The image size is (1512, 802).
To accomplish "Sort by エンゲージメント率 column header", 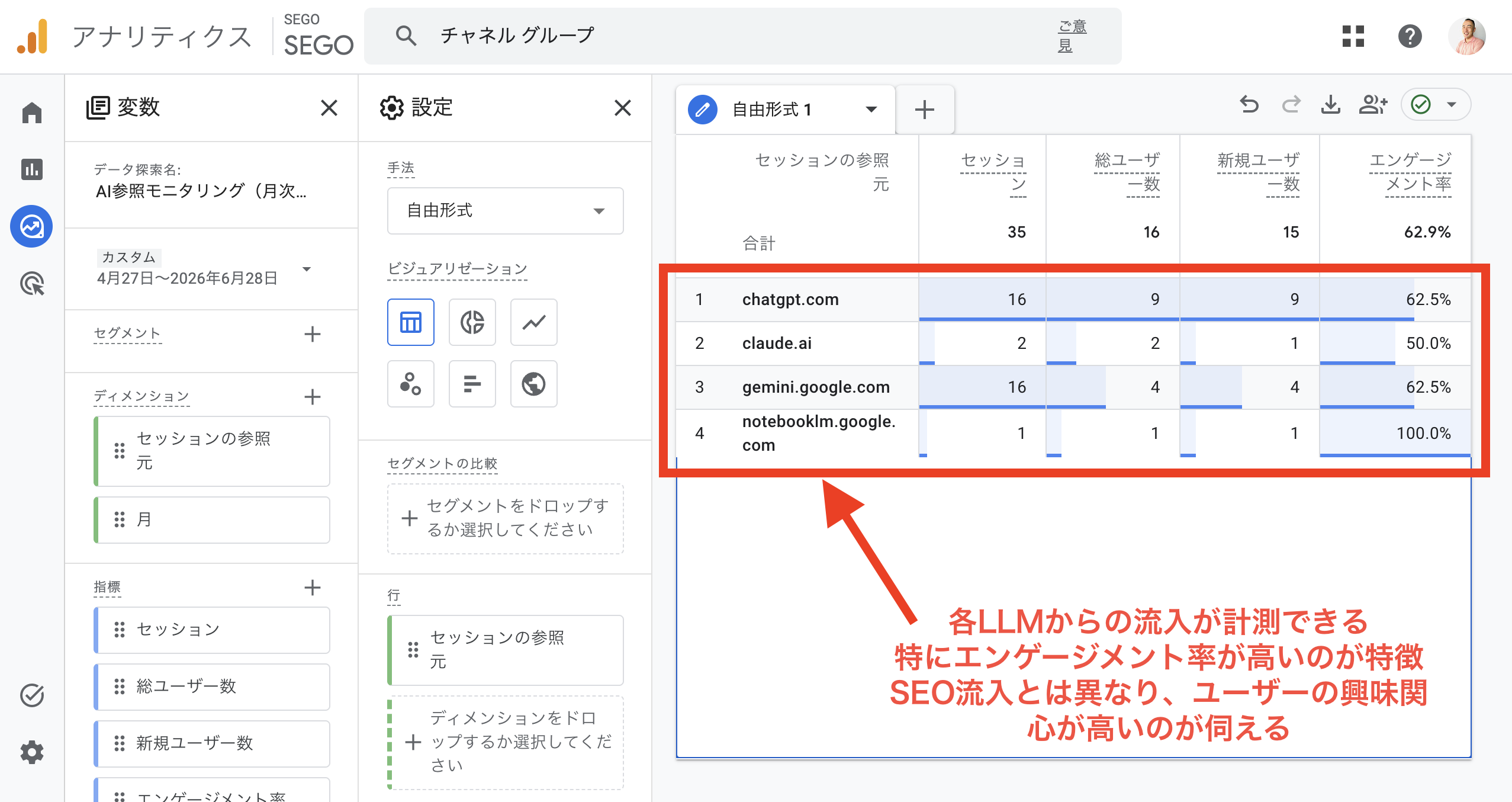I will pyautogui.click(x=1410, y=172).
